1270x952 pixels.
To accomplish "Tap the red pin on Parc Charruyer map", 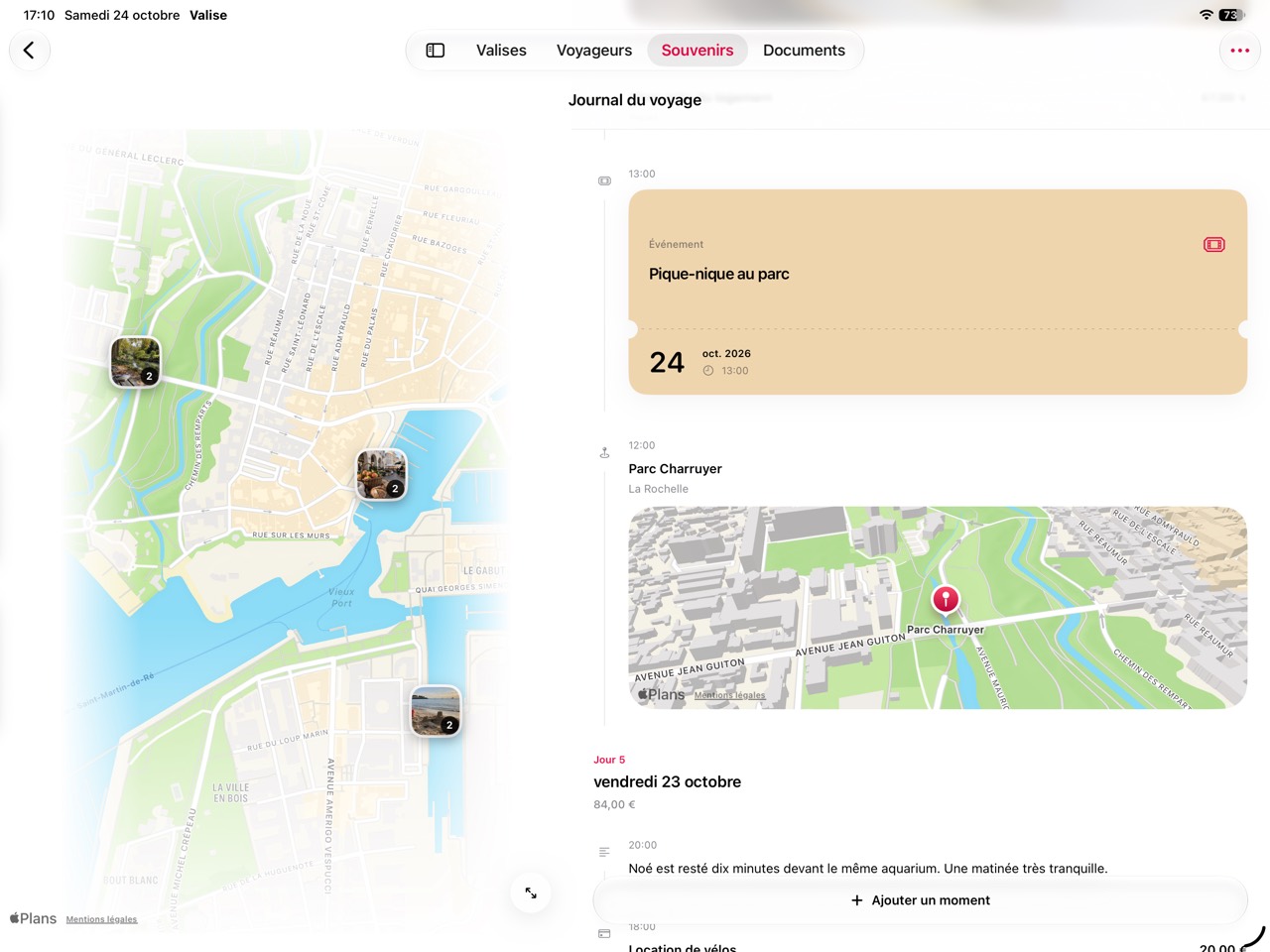I will pyautogui.click(x=946, y=599).
